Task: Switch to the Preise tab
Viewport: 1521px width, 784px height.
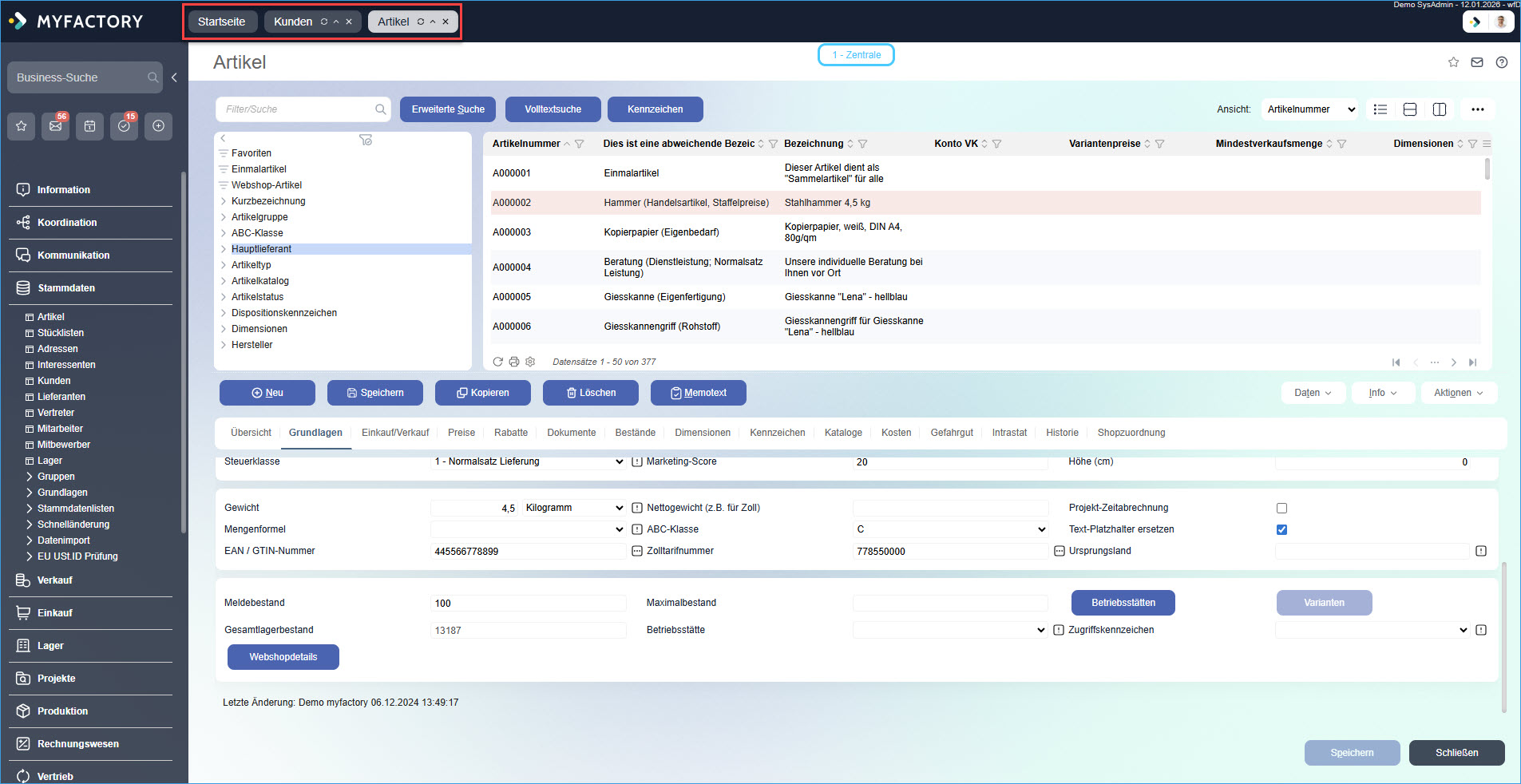Action: (x=461, y=432)
